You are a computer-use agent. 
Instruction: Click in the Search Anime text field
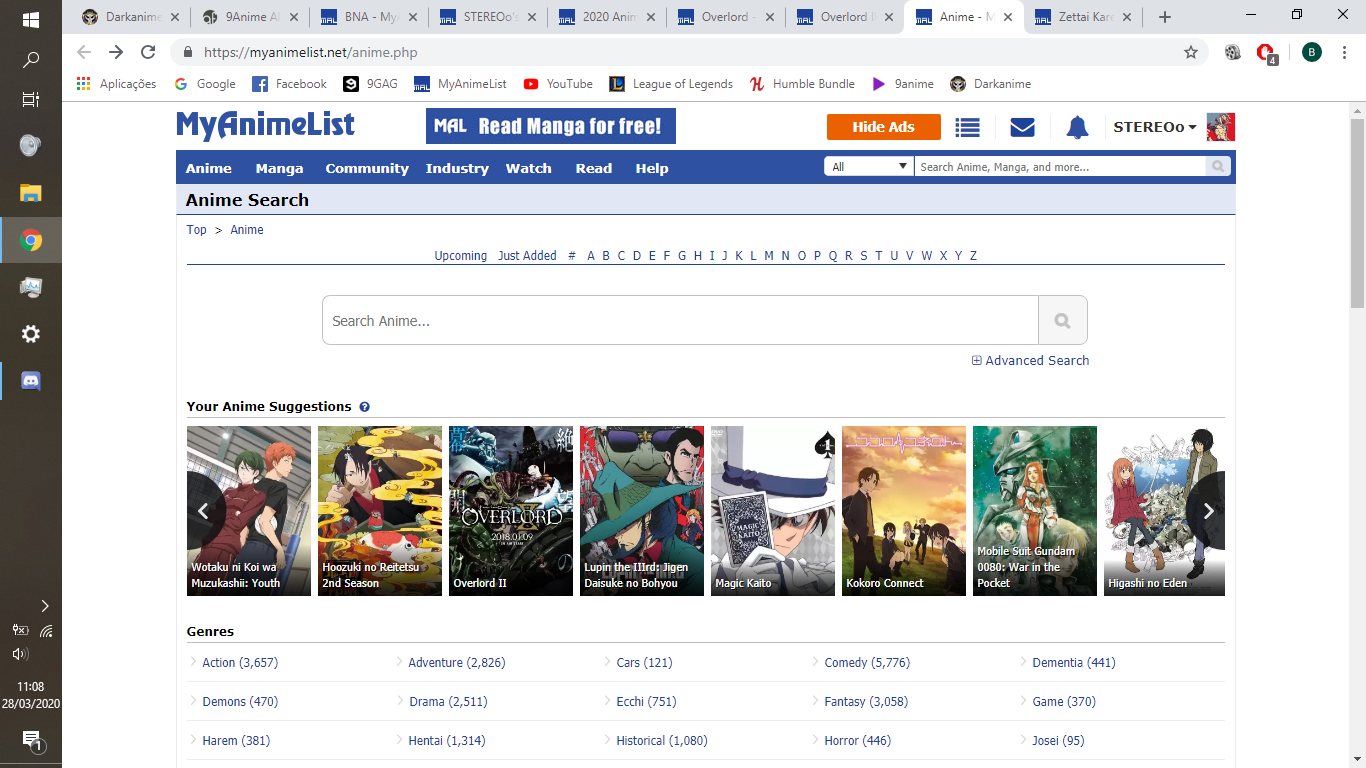click(x=680, y=321)
